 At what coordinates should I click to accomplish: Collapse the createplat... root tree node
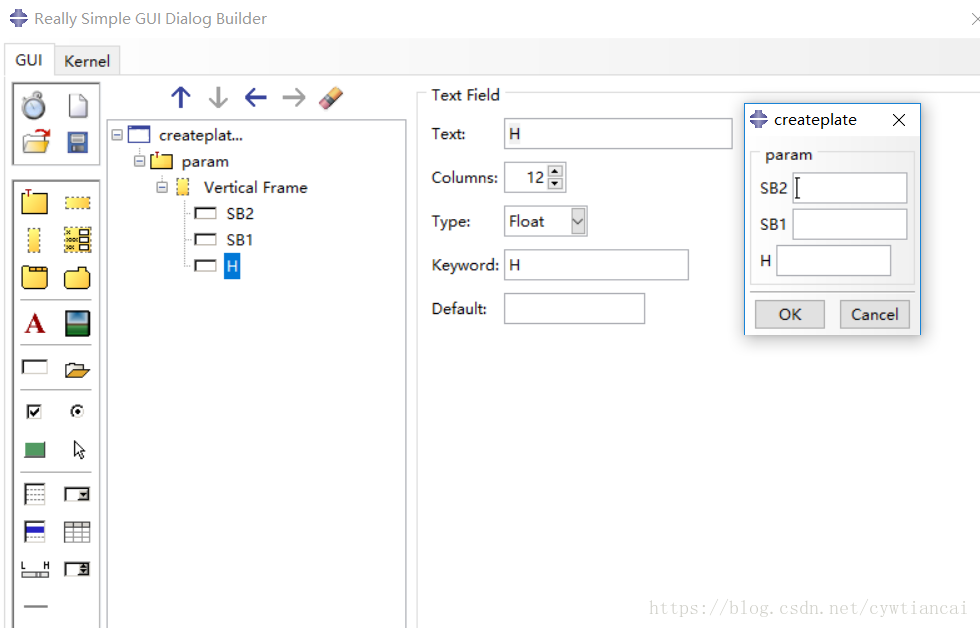coord(117,135)
